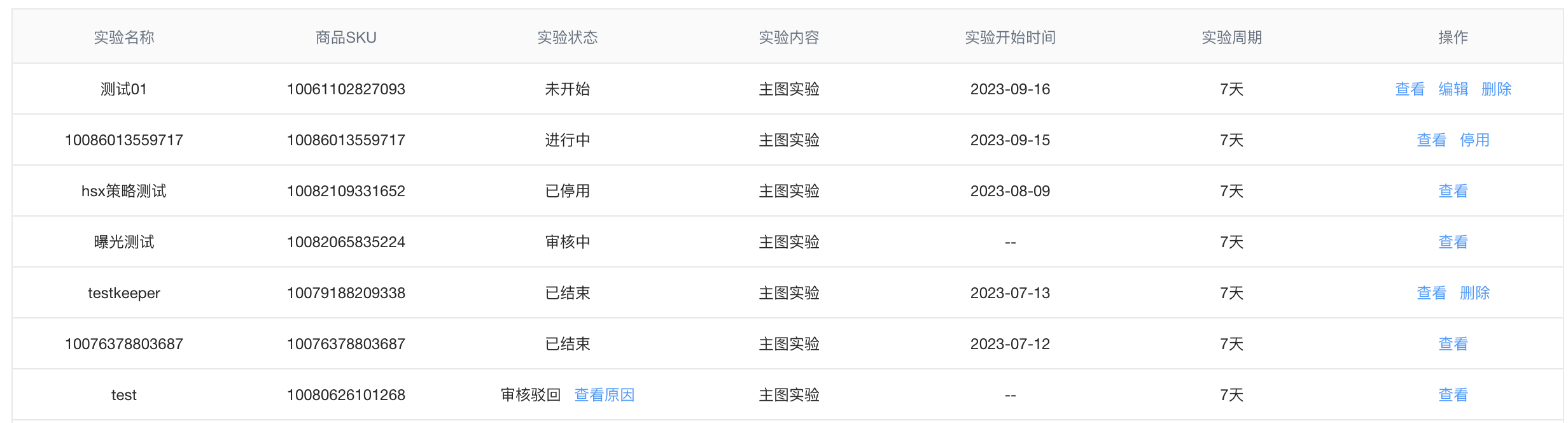Image resolution: width=1568 pixels, height=423 pixels.
Task: Select the 商品SKU column header
Action: (x=346, y=38)
